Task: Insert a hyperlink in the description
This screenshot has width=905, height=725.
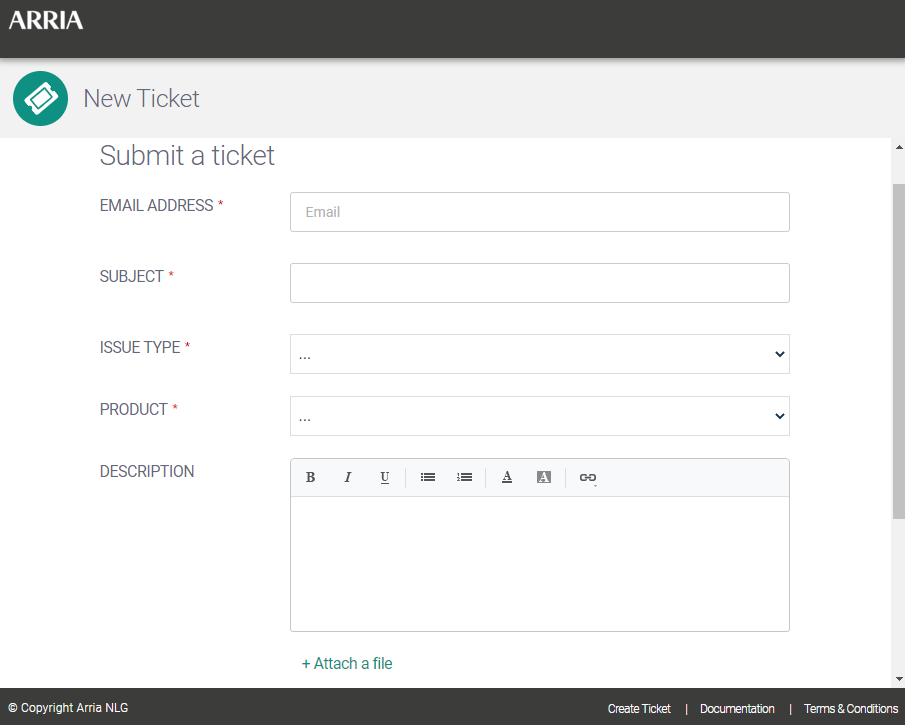Action: [587, 477]
